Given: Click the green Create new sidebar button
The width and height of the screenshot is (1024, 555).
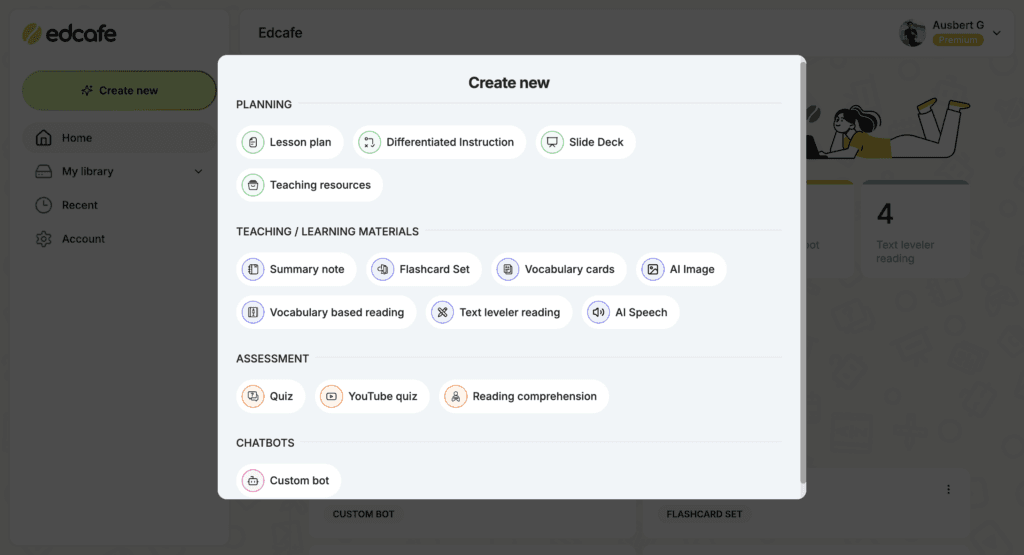Looking at the screenshot, I should pos(119,91).
